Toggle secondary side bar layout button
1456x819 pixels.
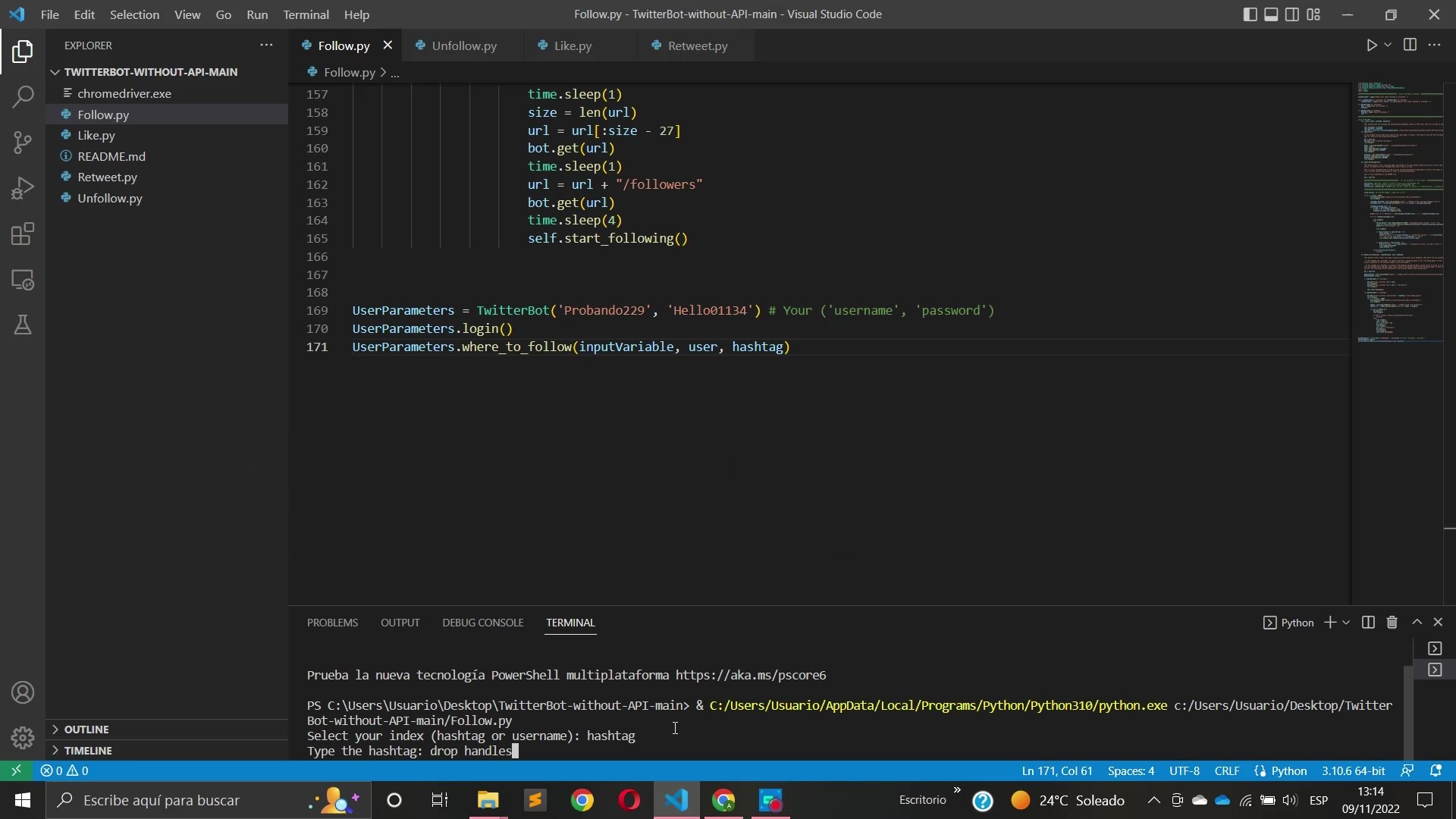tap(1292, 14)
